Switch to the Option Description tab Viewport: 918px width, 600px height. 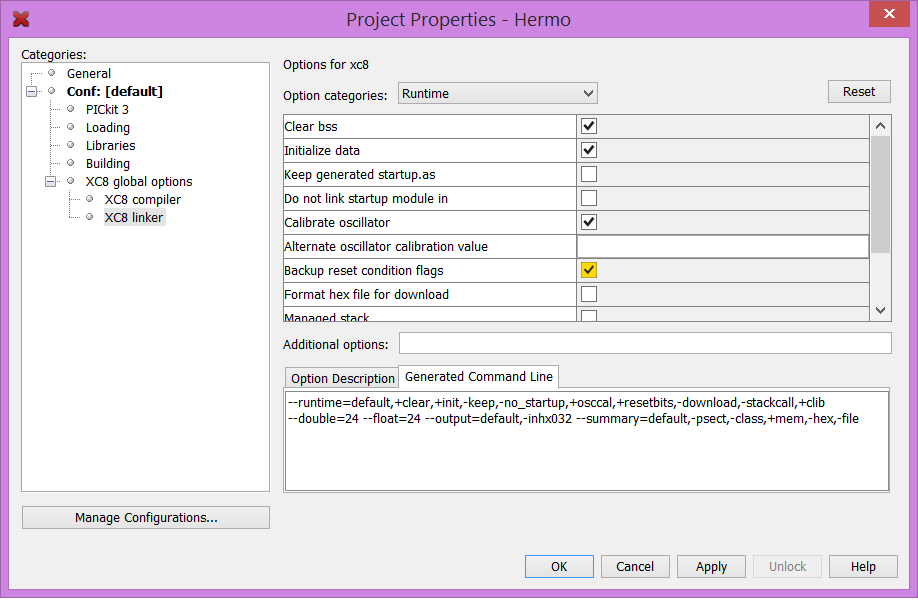[342, 379]
